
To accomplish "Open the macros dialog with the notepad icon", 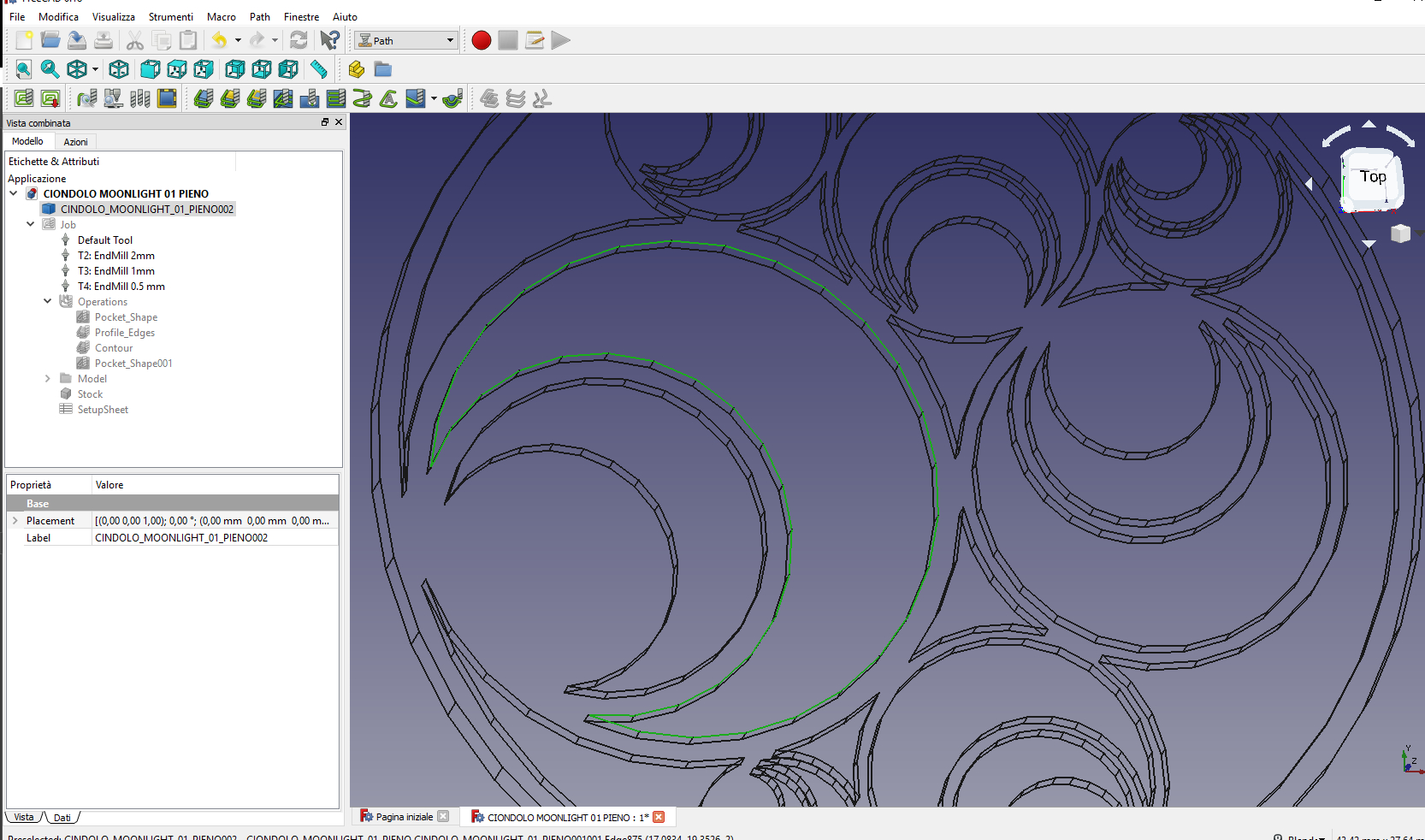I will click(x=535, y=40).
